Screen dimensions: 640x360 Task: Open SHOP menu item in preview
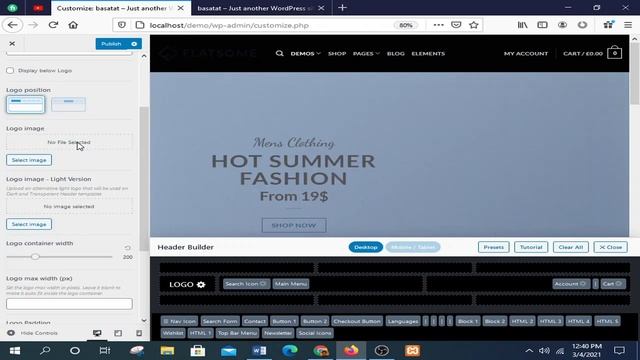337,53
